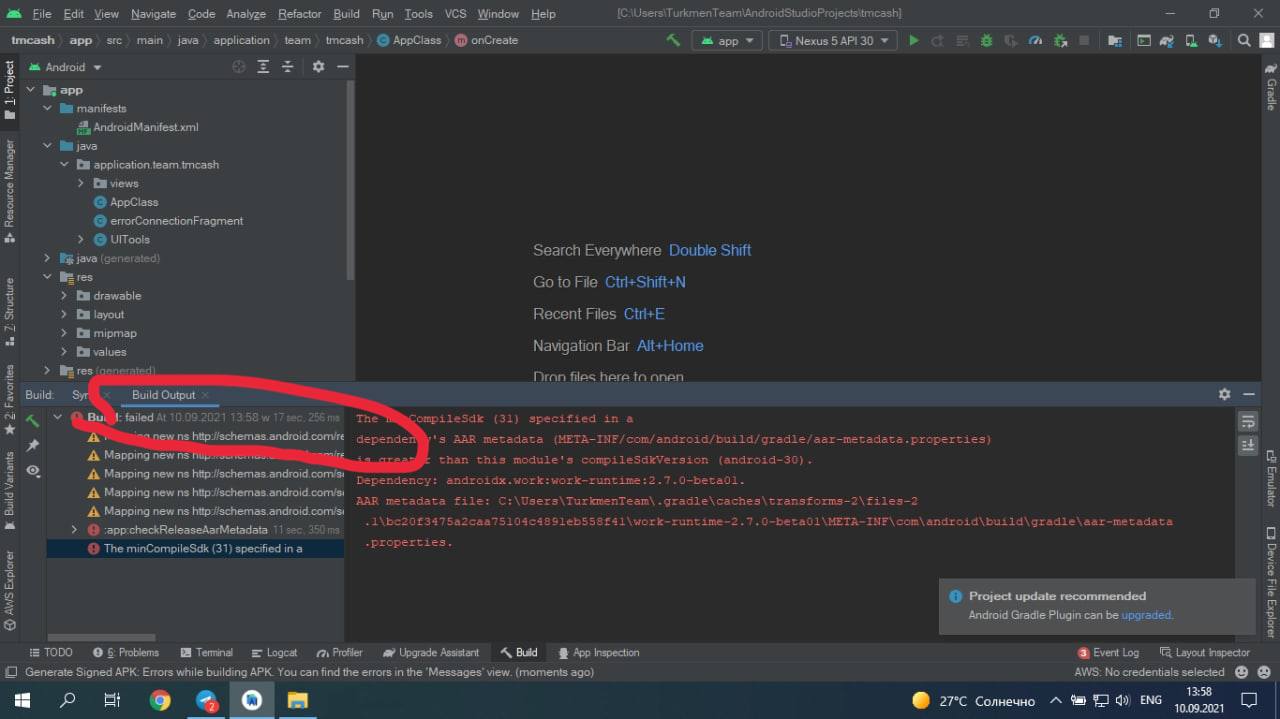
Task: Open the VCS menu
Action: point(455,14)
